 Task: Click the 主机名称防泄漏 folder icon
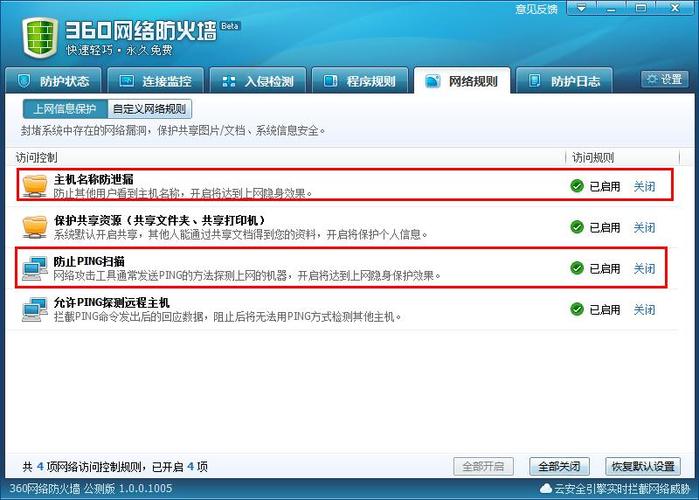click(35, 185)
